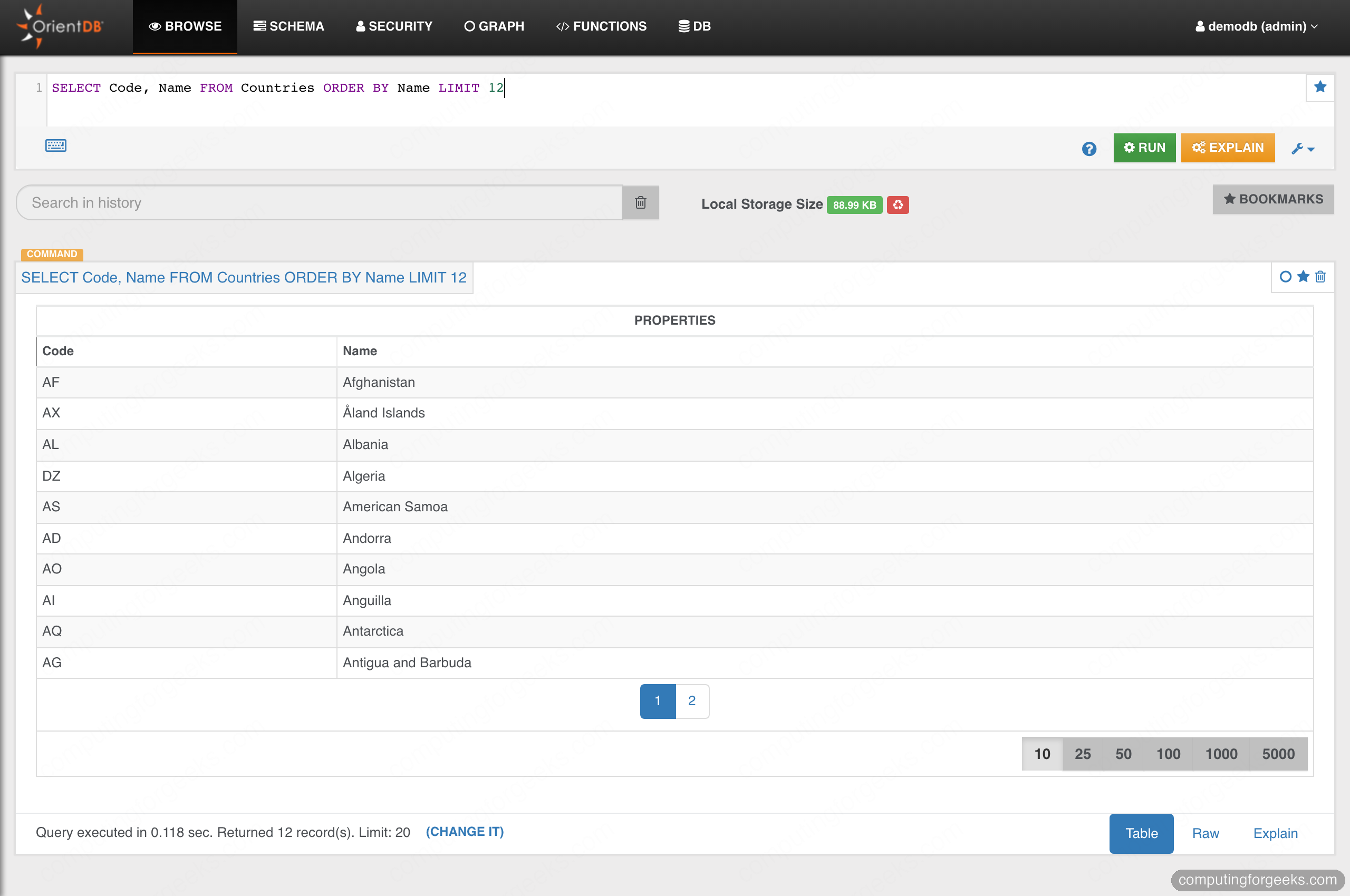Open the BOOKMARKS panel
The image size is (1350, 896).
(x=1273, y=199)
